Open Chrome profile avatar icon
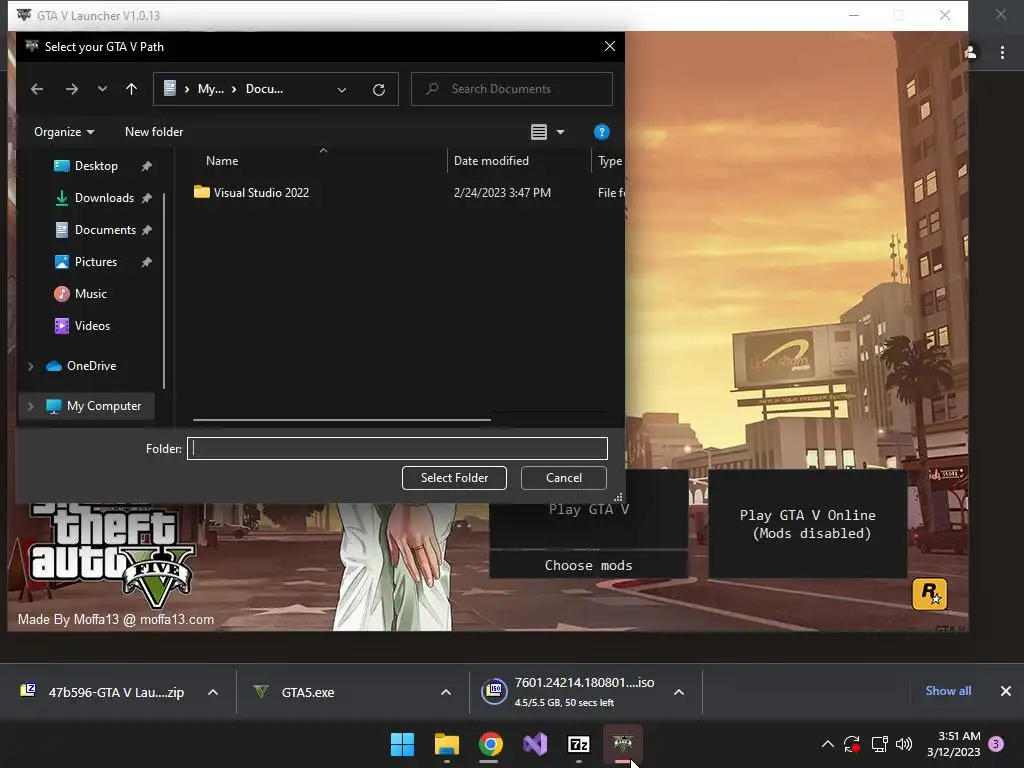Image resolution: width=1024 pixels, height=768 pixels. 971,52
